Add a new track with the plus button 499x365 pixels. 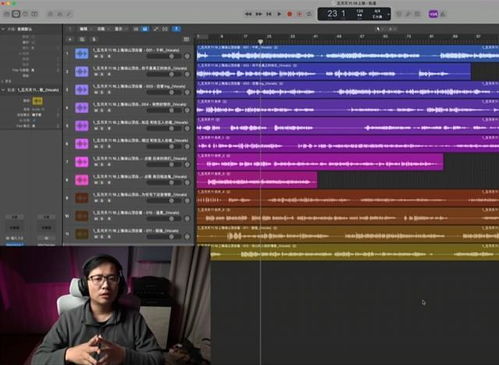(70, 39)
